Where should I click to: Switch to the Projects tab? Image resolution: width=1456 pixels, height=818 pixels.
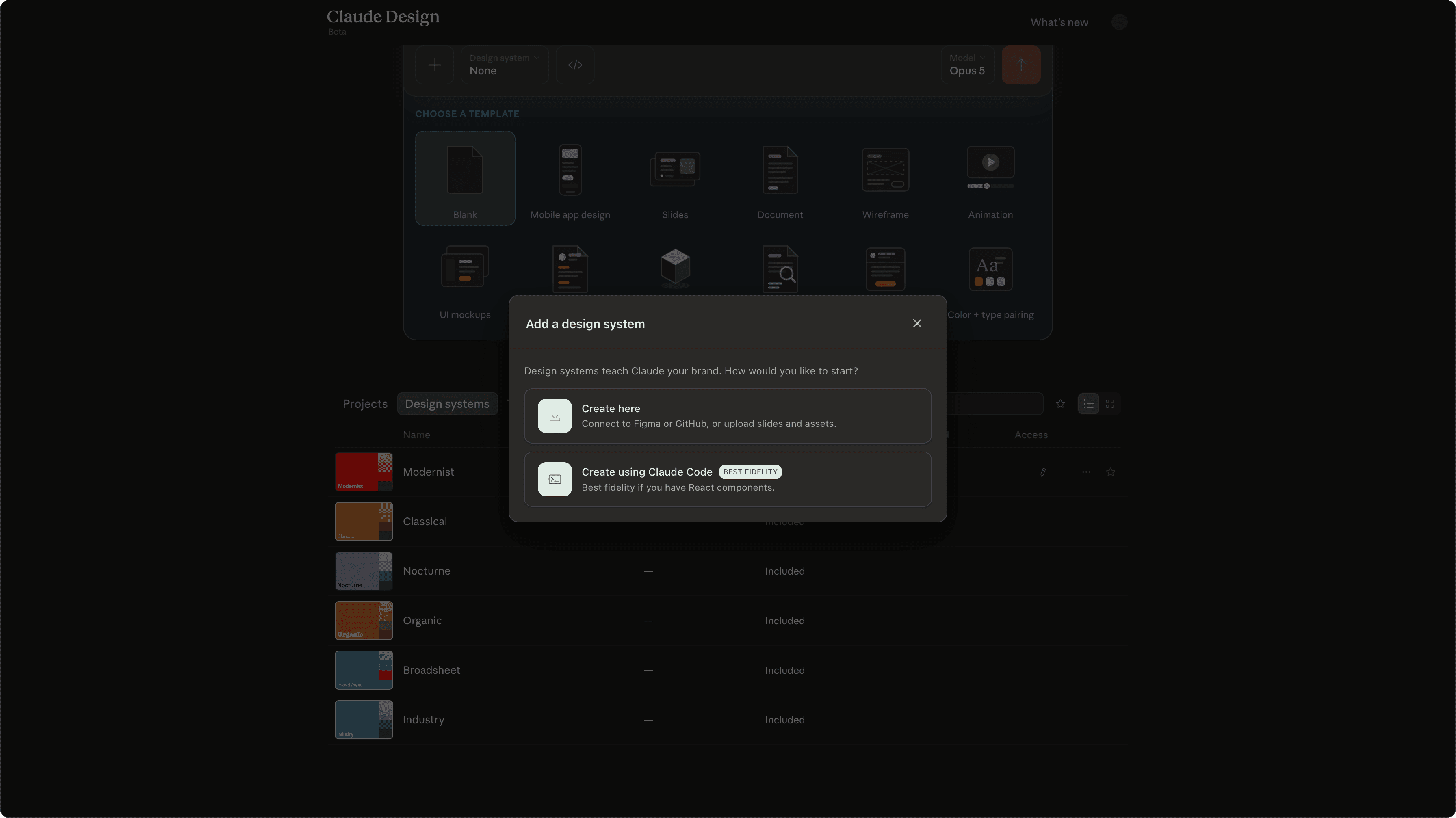pyautogui.click(x=365, y=403)
